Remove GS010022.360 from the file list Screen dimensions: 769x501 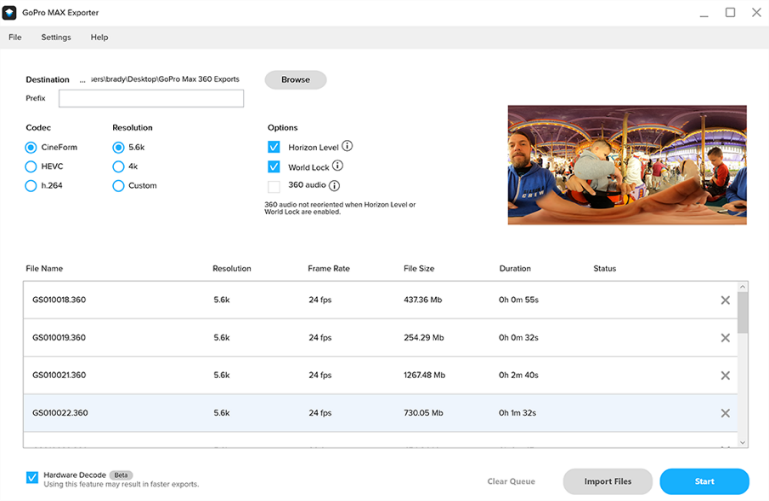tap(725, 414)
